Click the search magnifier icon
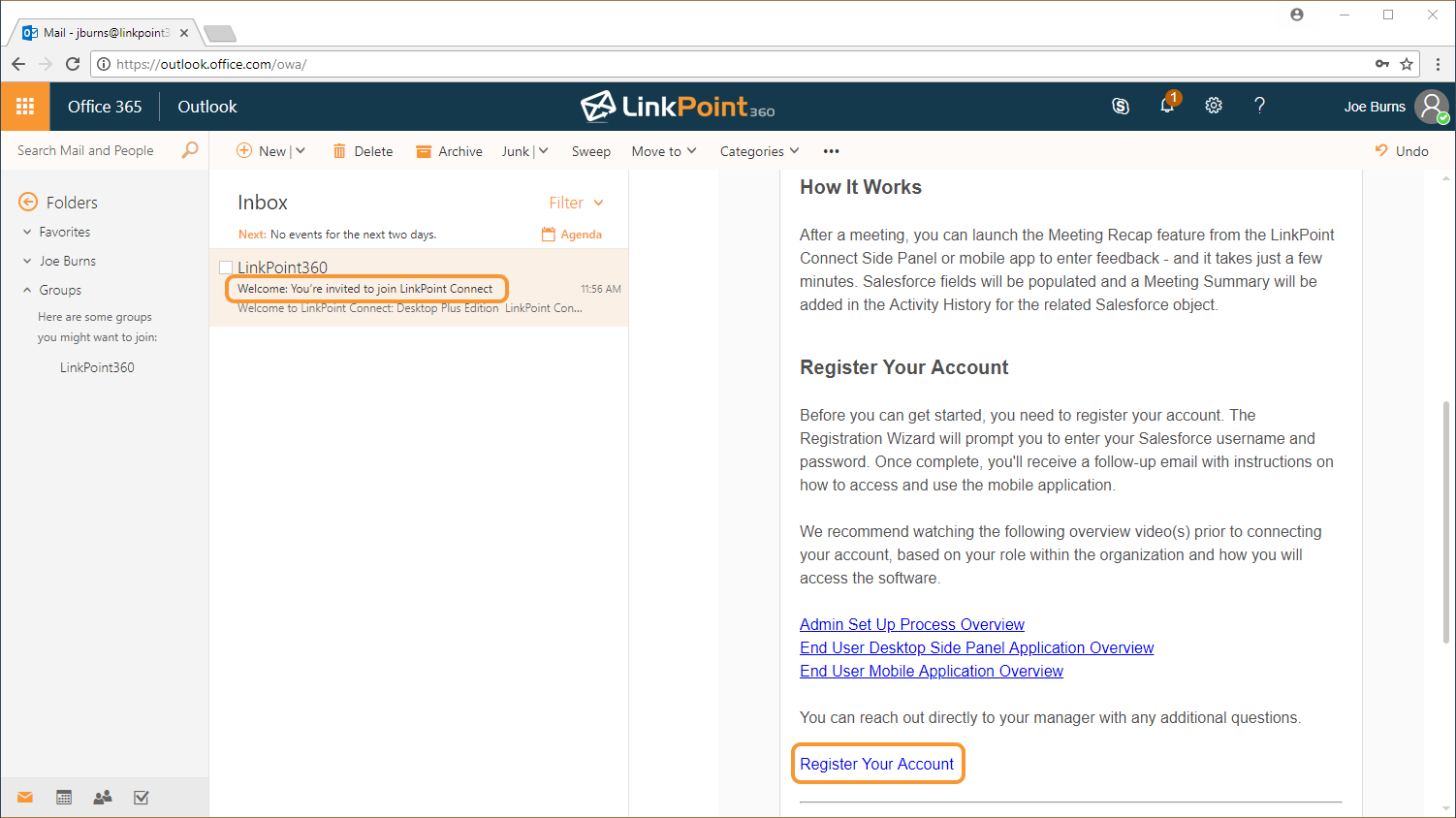The height and width of the screenshot is (818, 1456). coord(190,150)
